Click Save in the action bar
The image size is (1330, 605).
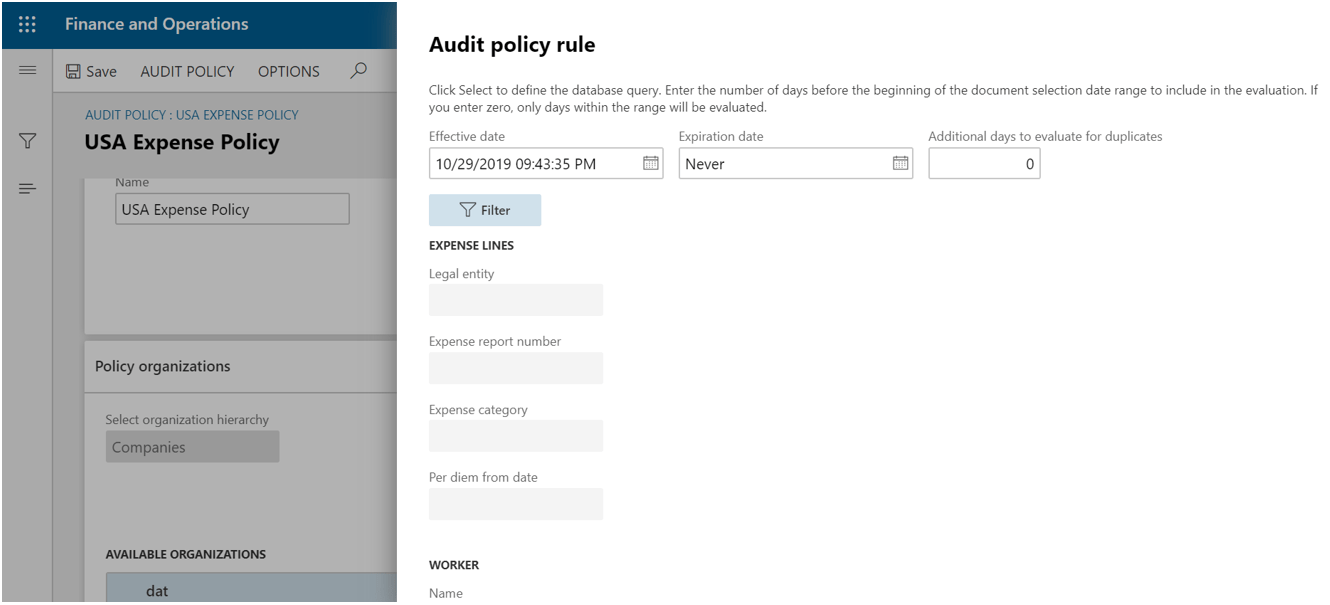coord(91,72)
